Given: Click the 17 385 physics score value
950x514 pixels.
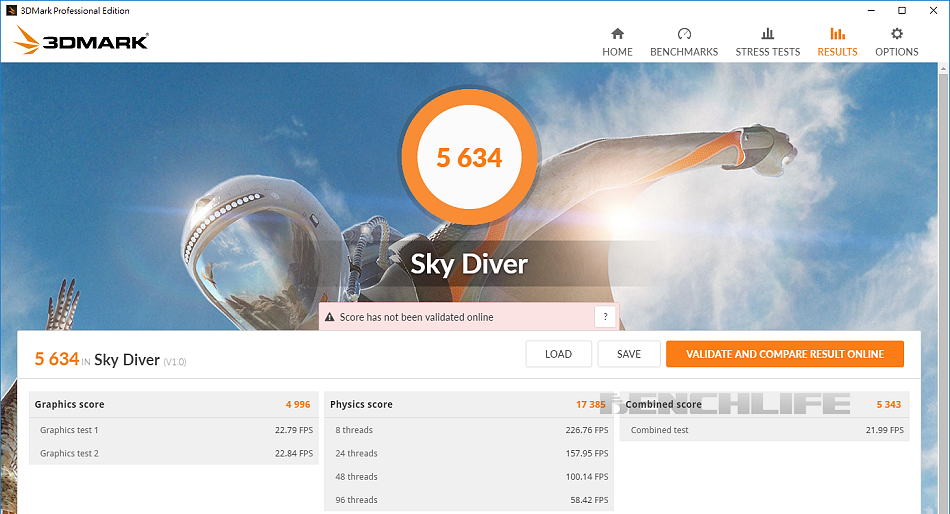Looking at the screenshot, I should pos(591,404).
